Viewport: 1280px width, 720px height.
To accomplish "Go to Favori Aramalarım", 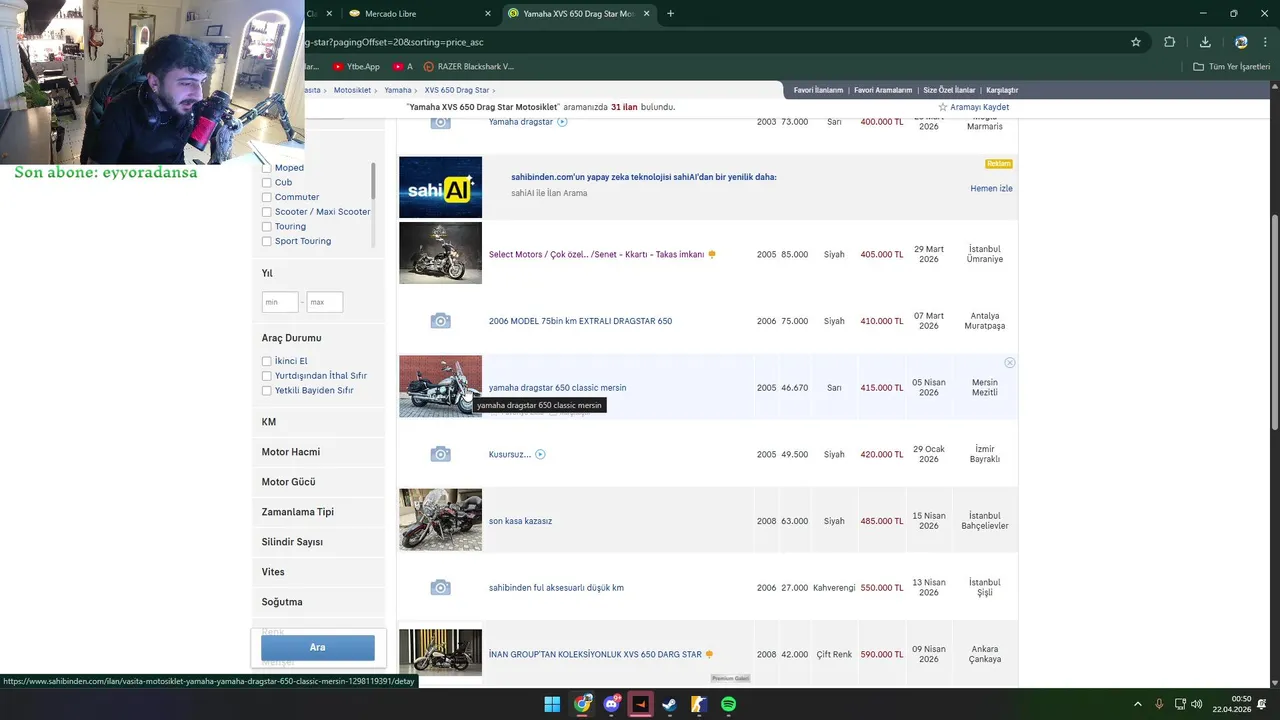I will [x=883, y=90].
